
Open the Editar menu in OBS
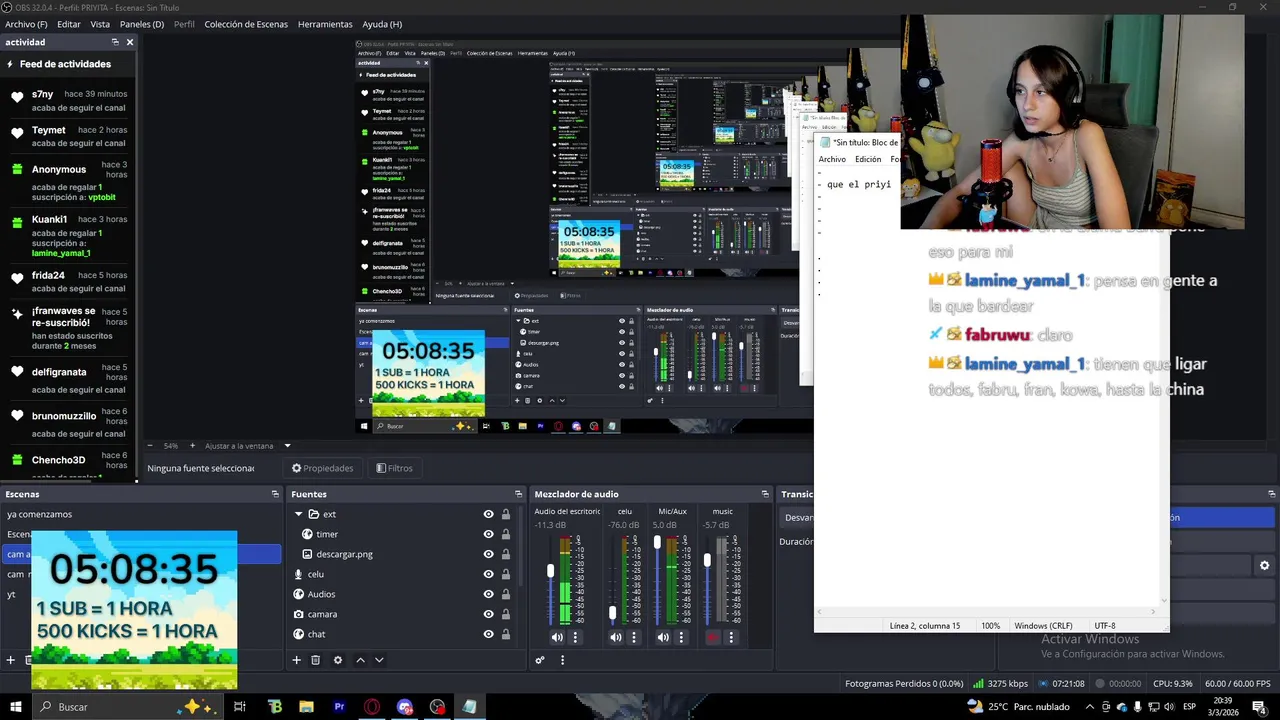[x=69, y=24]
